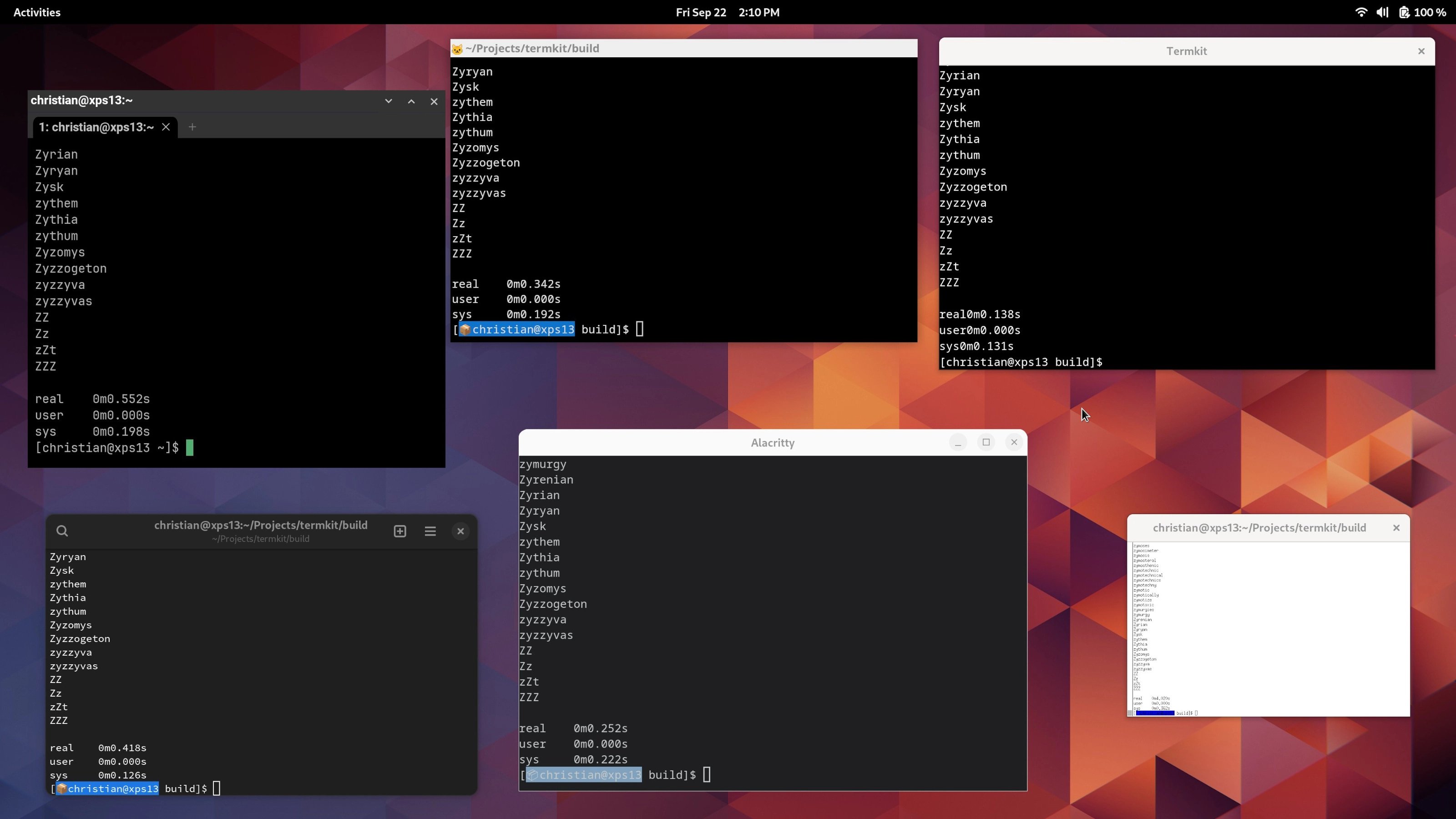Open hamburger menu in GNOME terminal
1456x819 pixels.
coord(430,531)
